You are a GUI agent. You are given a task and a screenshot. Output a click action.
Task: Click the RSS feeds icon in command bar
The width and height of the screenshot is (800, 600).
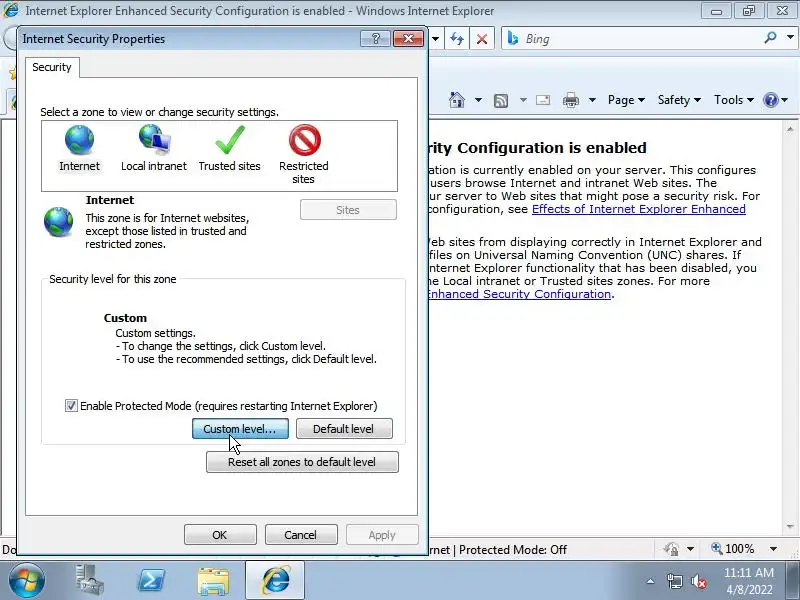[x=501, y=101]
